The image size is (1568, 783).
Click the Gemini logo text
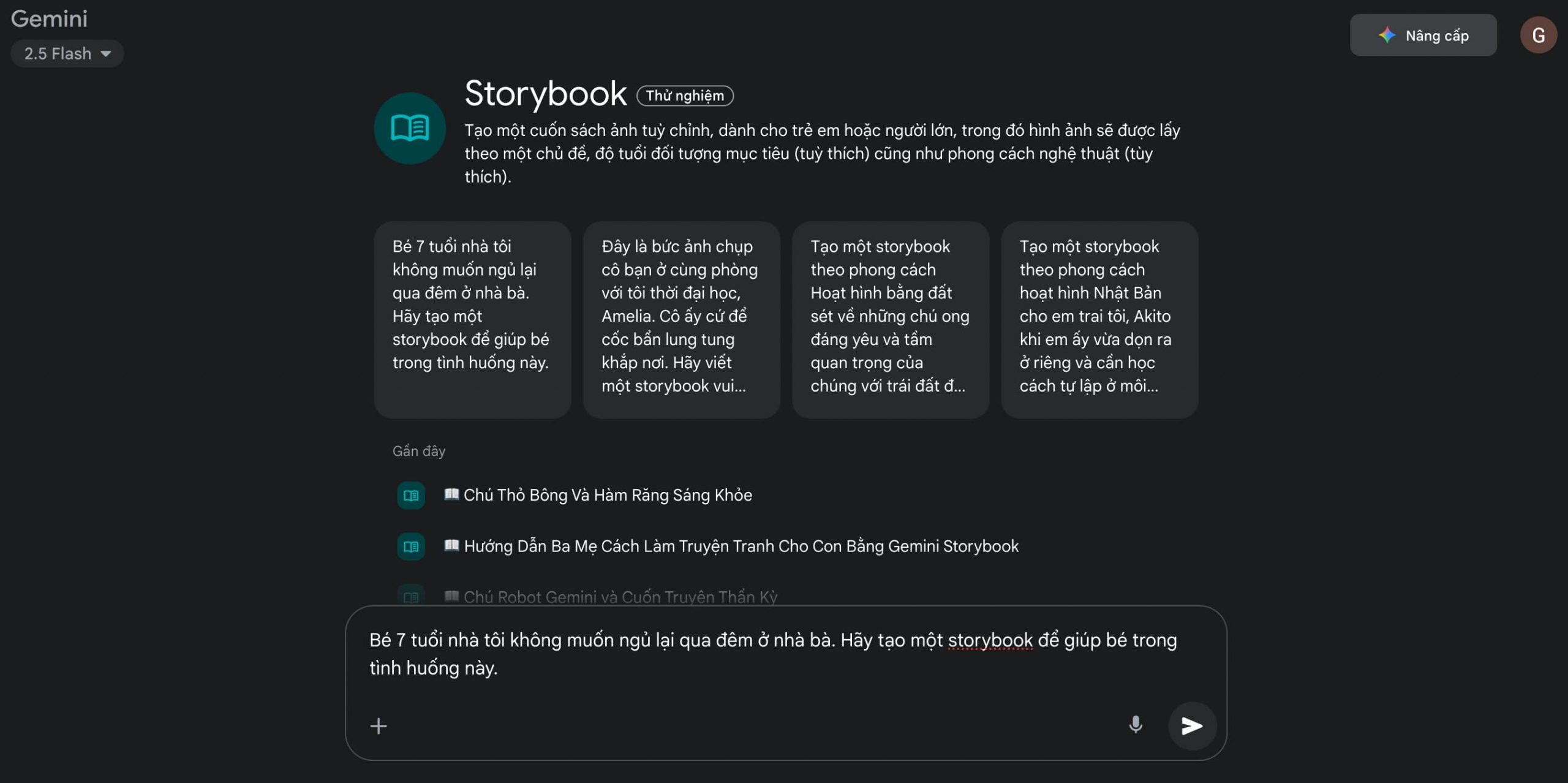49,18
